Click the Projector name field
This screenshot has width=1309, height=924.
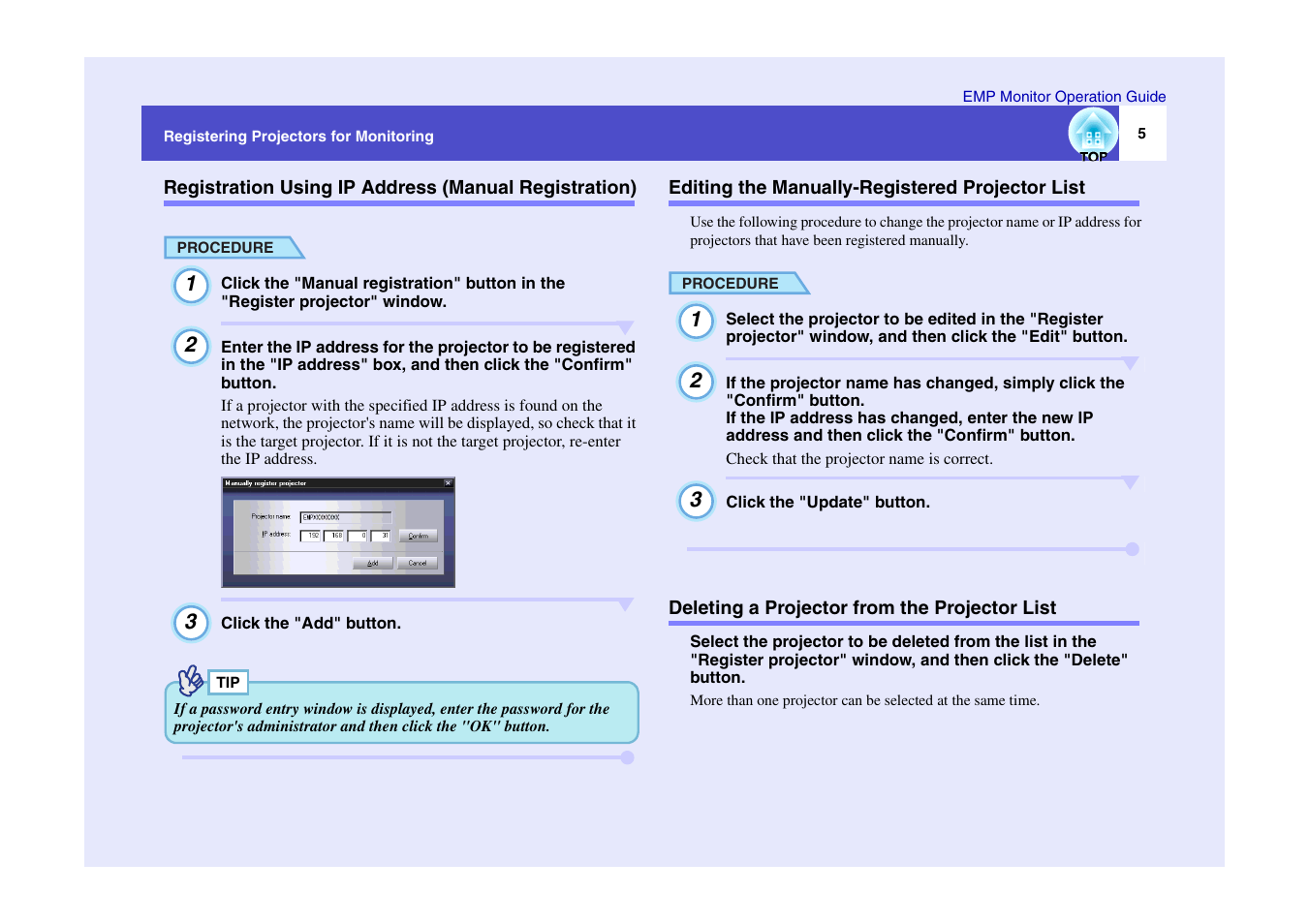coord(345,517)
